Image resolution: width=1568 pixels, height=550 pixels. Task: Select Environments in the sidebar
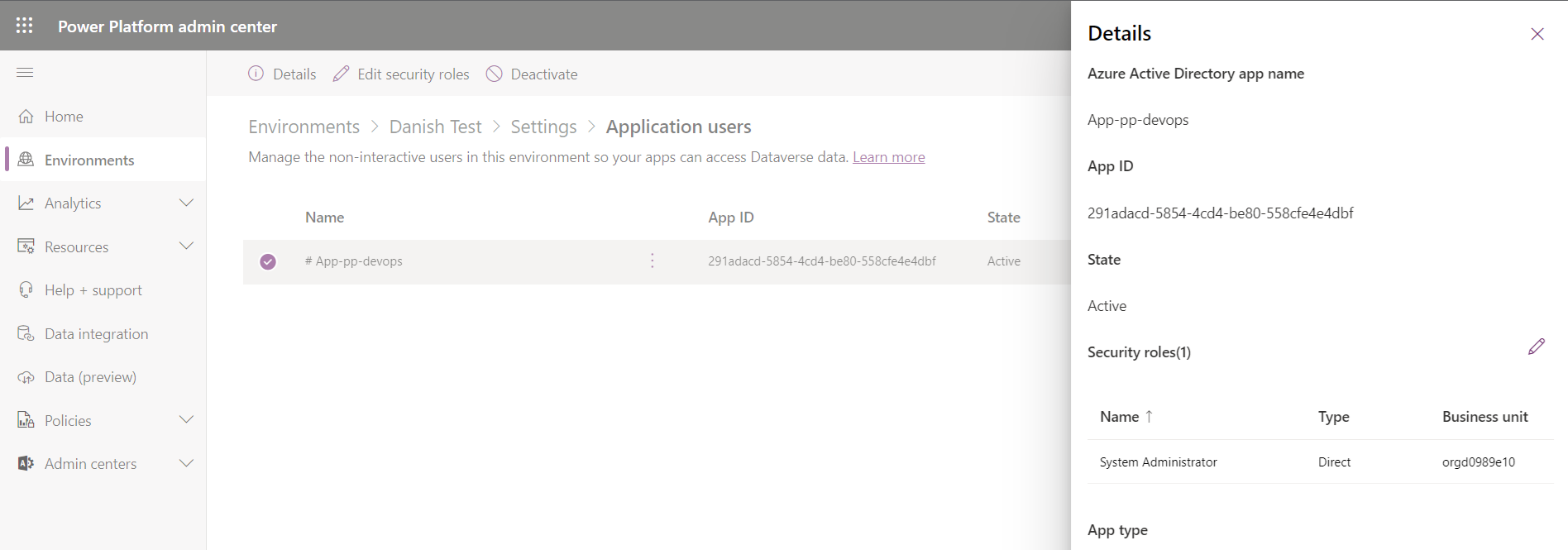click(89, 160)
